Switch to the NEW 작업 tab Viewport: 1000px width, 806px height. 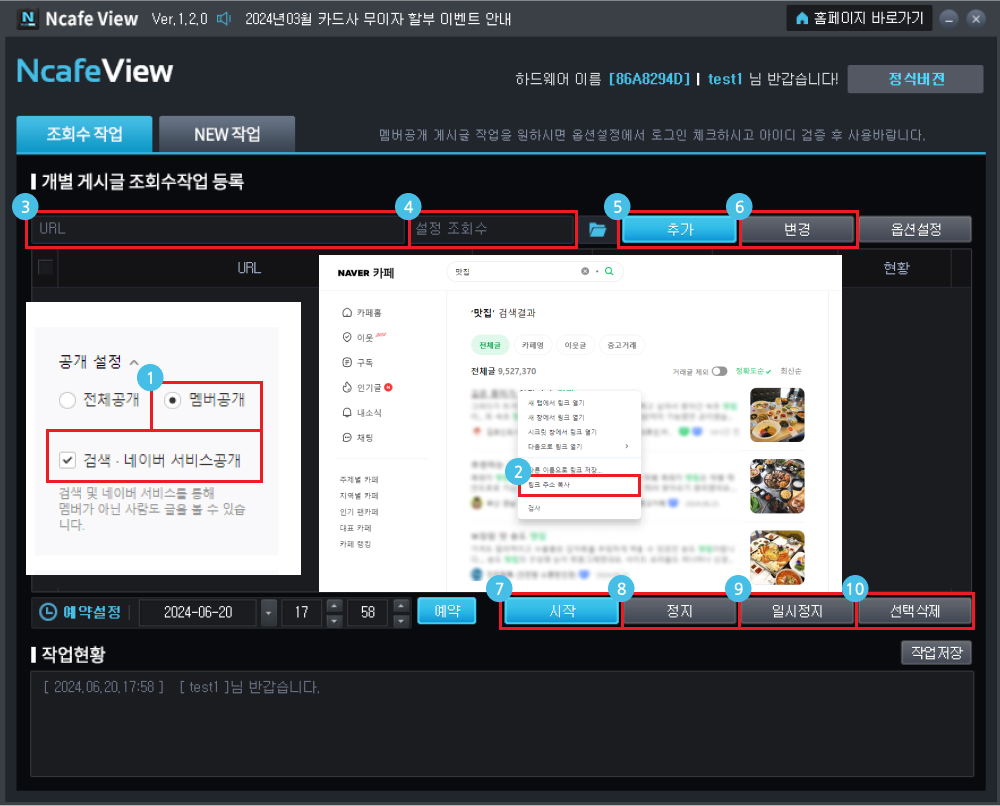pos(227,134)
